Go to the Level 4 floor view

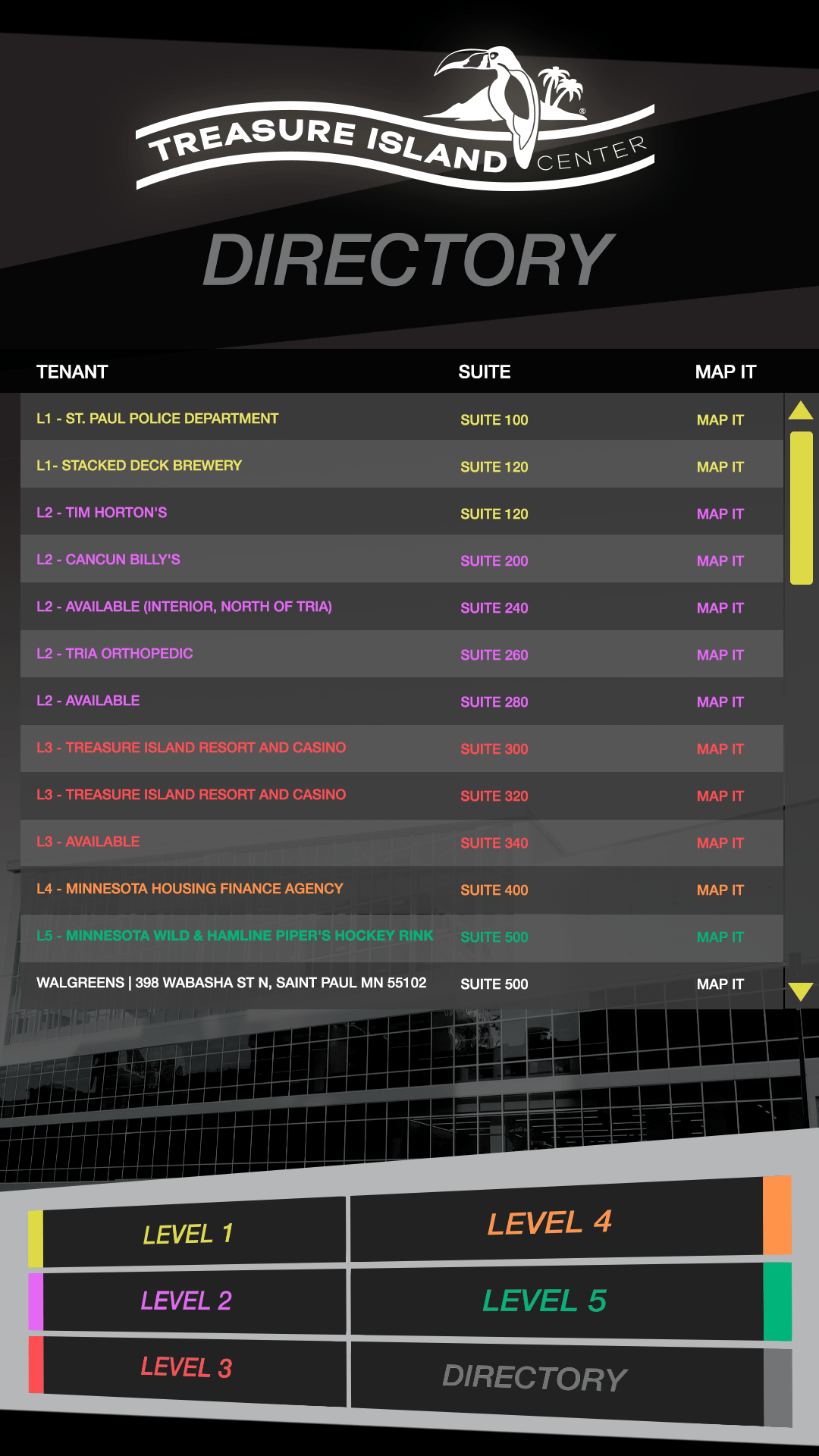click(x=549, y=1222)
